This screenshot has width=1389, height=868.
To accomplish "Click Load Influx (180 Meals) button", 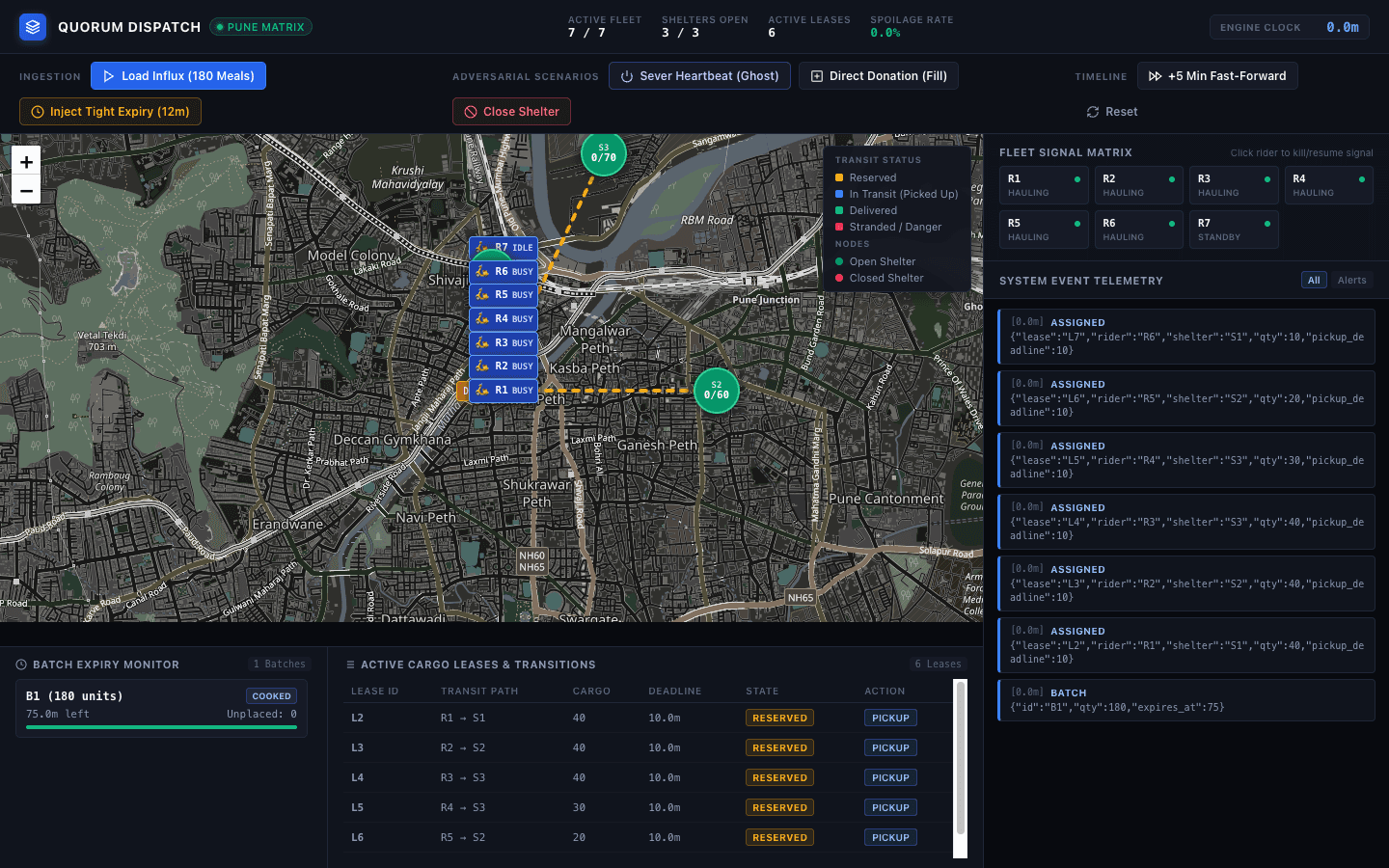I will point(178,76).
